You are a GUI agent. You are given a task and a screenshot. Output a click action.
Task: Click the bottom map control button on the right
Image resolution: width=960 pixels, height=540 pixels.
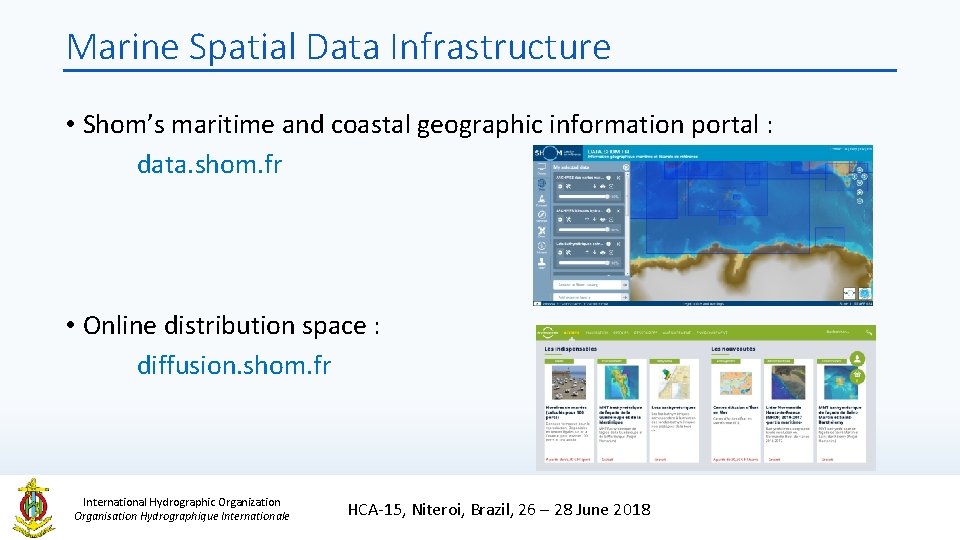coord(860,201)
